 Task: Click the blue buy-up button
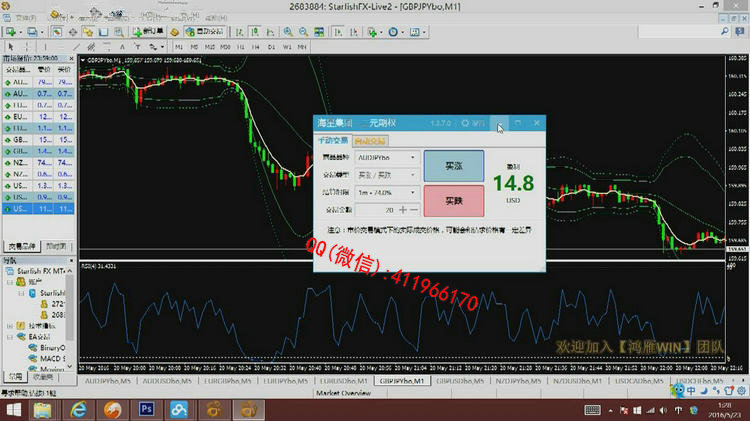point(453,166)
